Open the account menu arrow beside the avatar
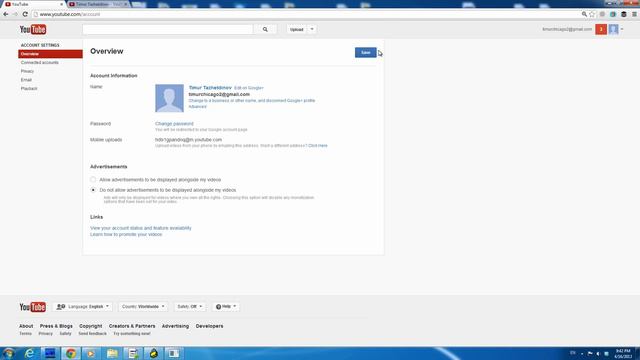The image size is (640, 360). pos(622,29)
